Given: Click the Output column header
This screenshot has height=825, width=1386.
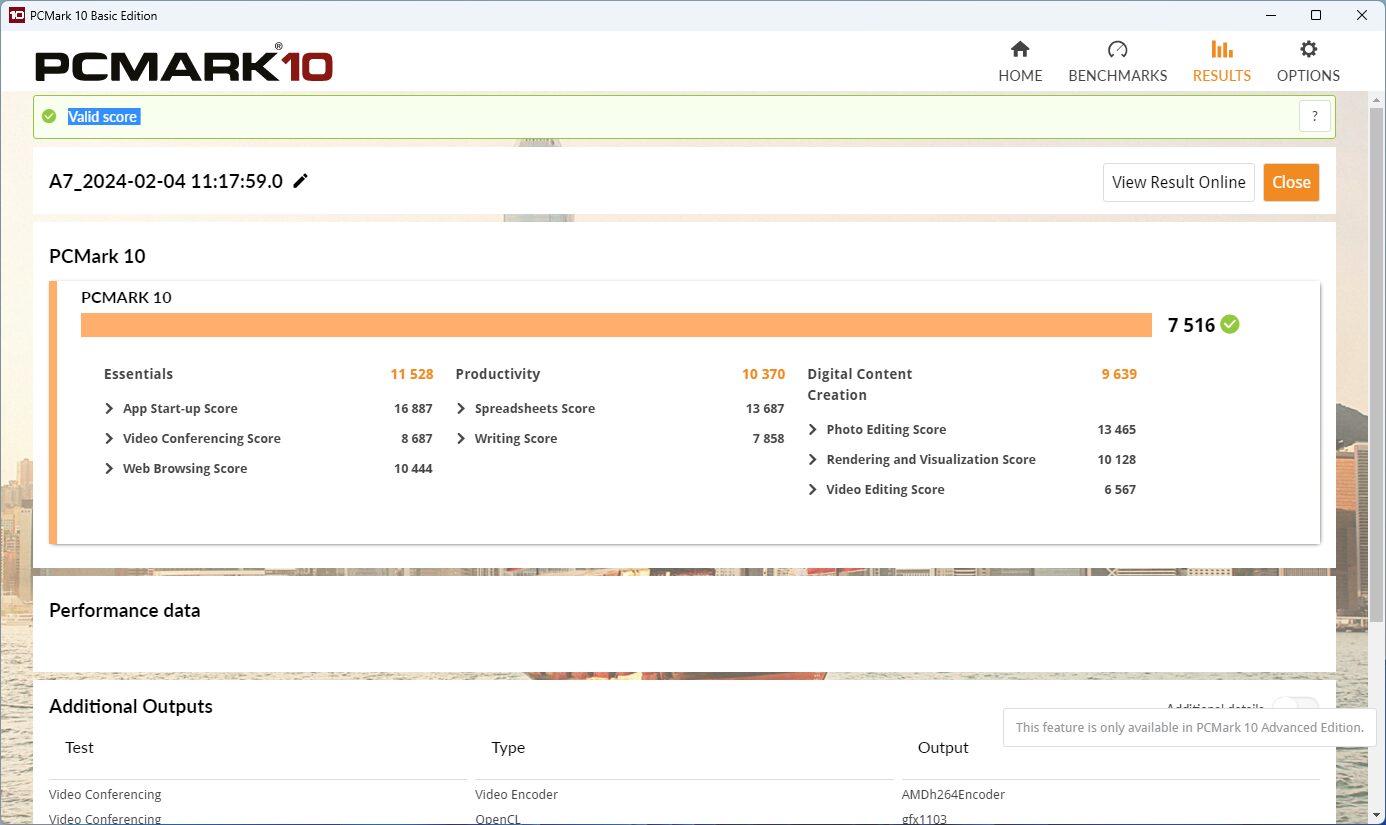Looking at the screenshot, I should coord(943,747).
